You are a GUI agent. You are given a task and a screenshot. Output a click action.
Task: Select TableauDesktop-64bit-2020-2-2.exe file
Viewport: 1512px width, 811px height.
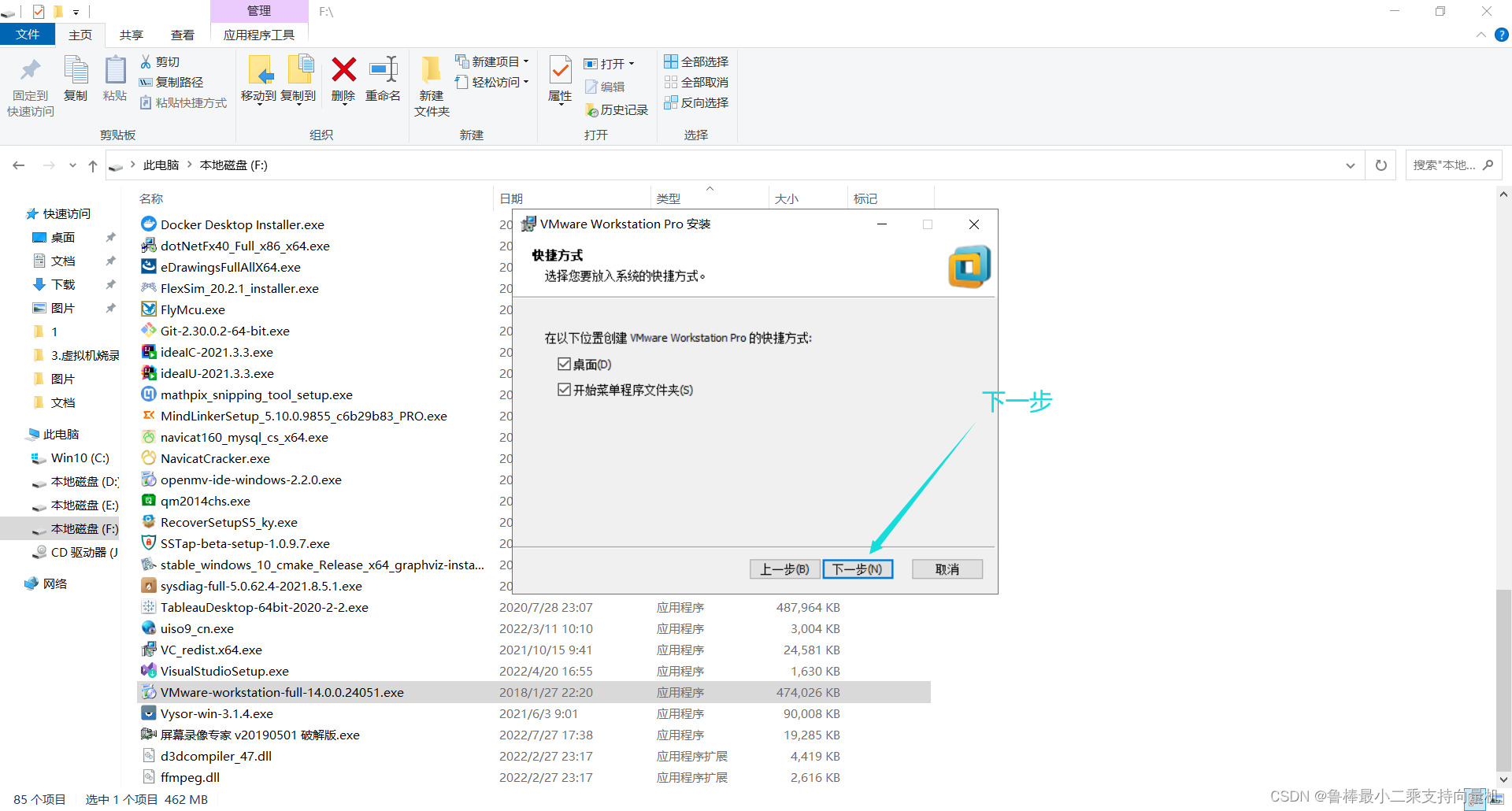tap(264, 607)
